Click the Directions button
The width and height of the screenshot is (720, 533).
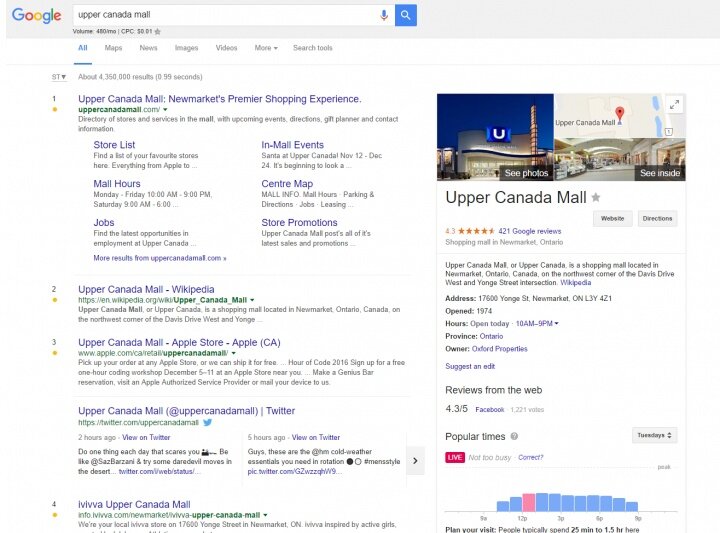tap(657, 219)
